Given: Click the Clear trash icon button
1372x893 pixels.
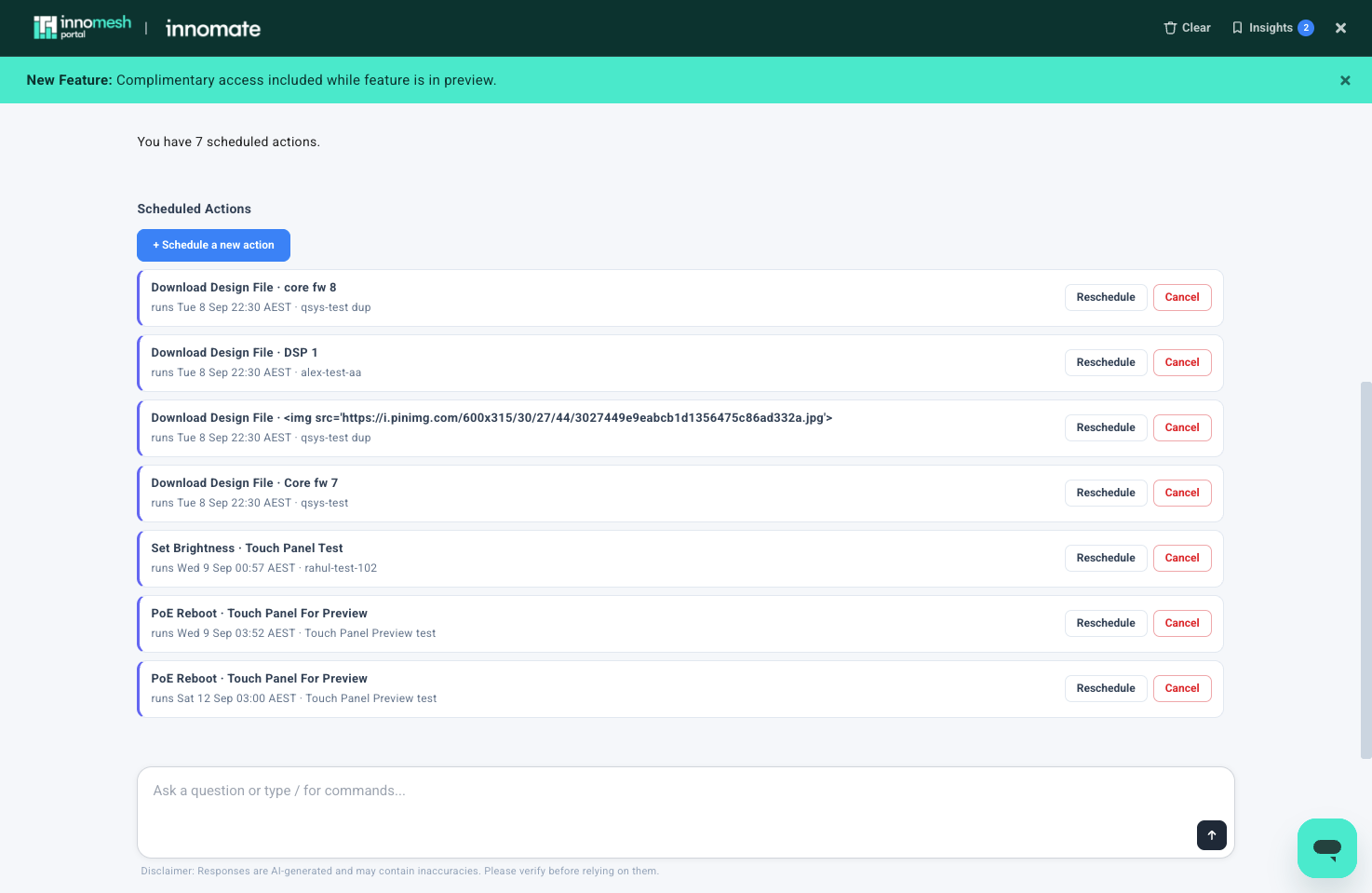Looking at the screenshot, I should point(1187,28).
